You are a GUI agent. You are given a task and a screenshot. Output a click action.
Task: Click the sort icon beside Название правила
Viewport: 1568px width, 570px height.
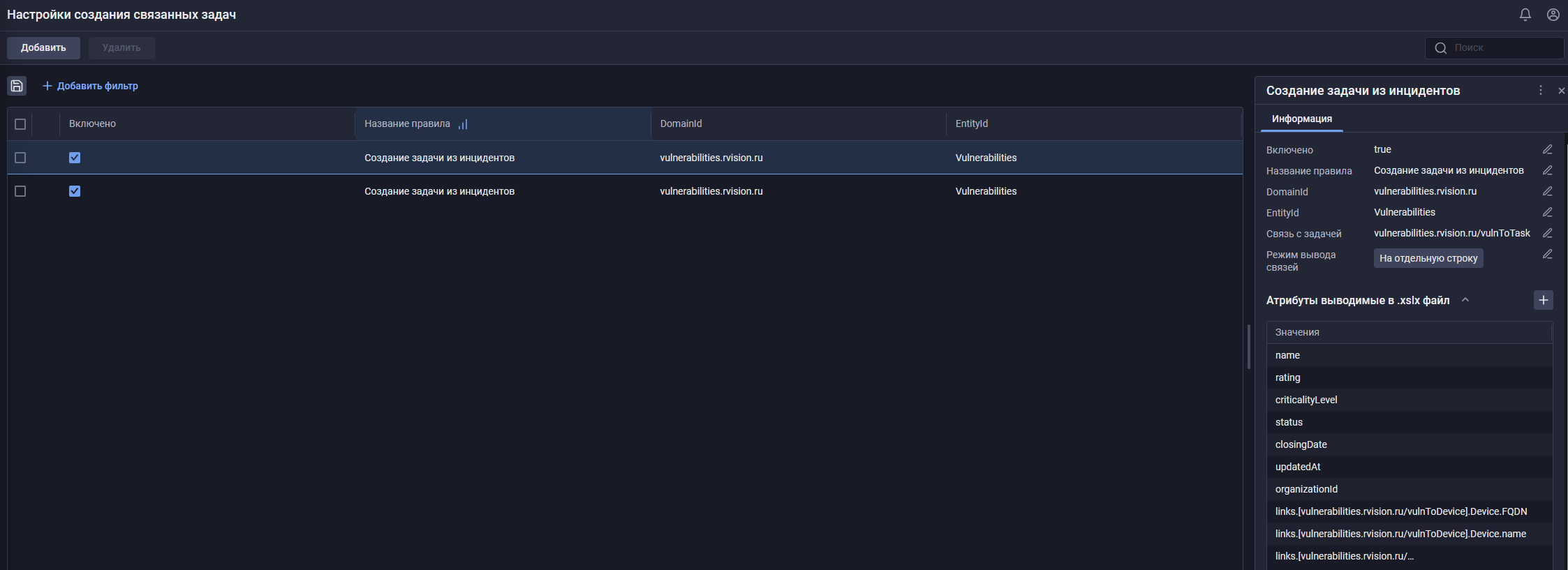pos(463,124)
